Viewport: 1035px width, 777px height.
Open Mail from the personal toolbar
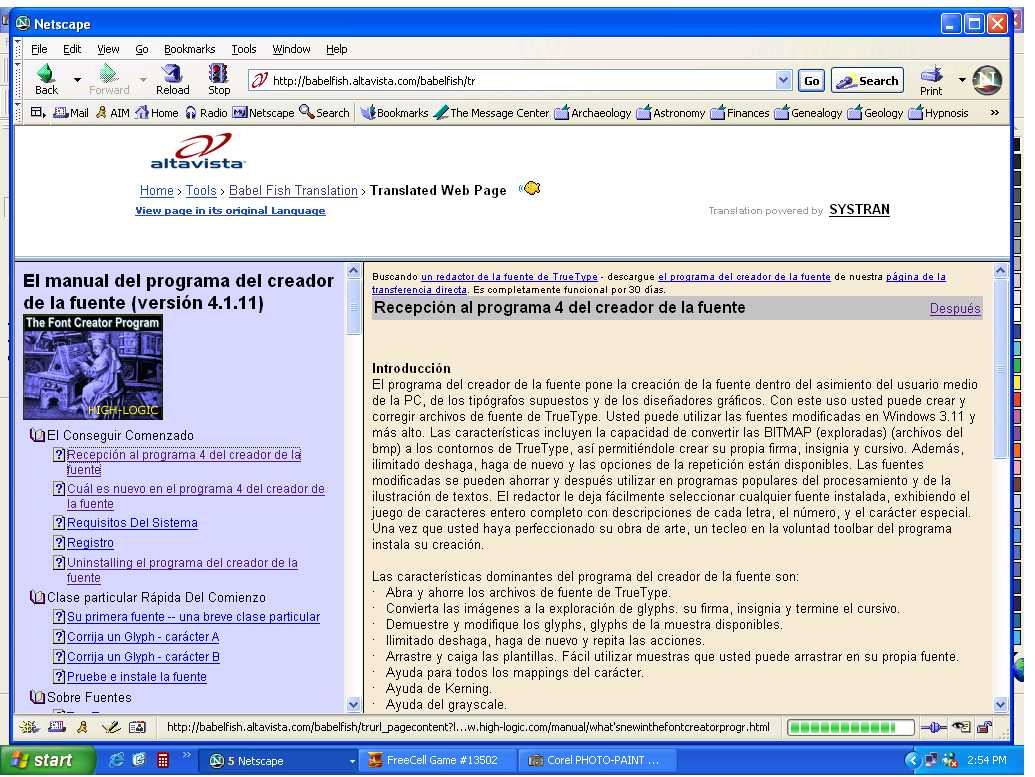(x=71, y=113)
